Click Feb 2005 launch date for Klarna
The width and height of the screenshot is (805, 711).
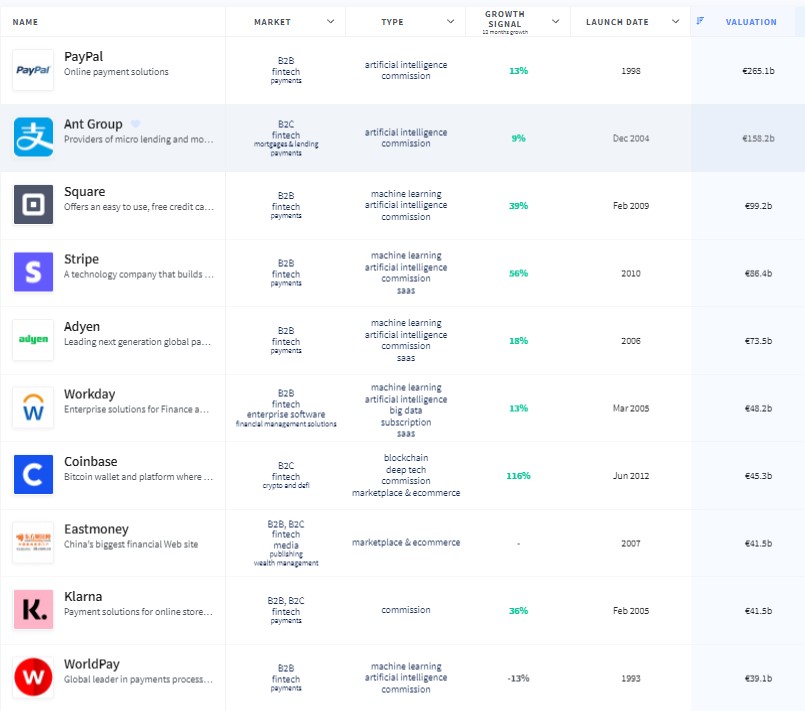tap(630, 611)
